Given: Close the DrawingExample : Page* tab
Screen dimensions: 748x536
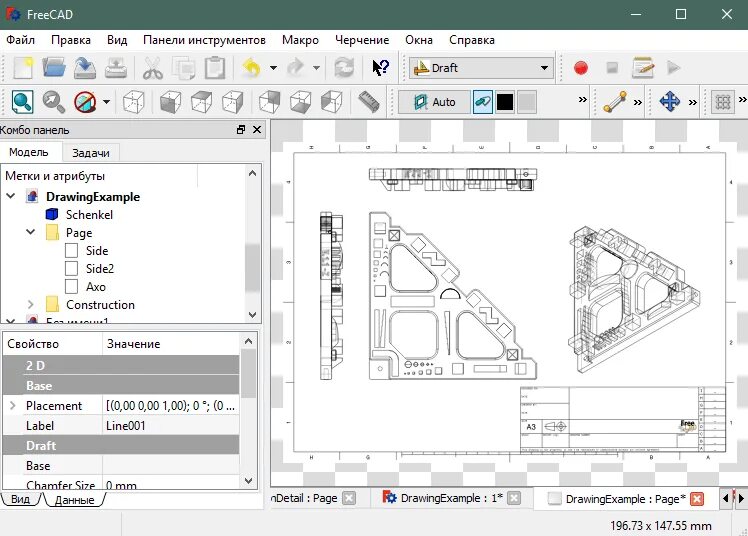Looking at the screenshot, I should click(697, 499).
